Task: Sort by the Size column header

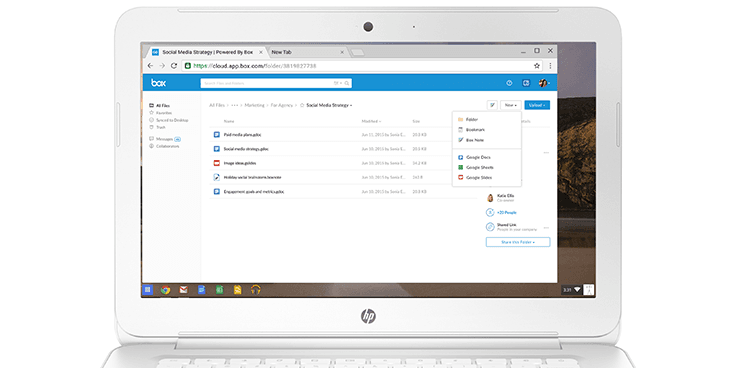Action: click(x=416, y=121)
